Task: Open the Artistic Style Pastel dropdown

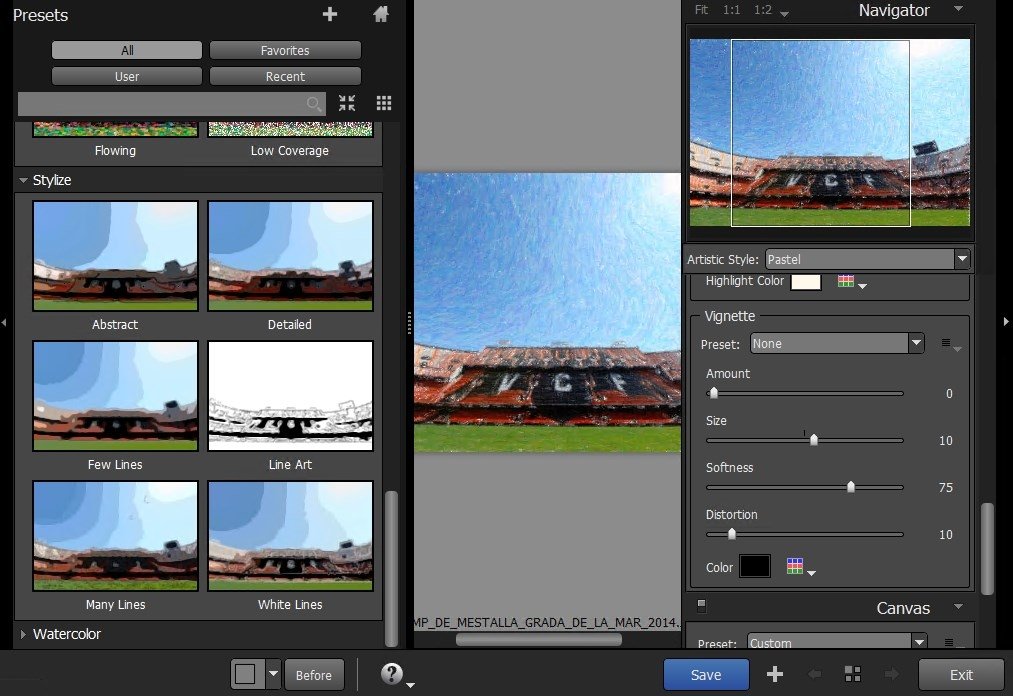Action: [x=867, y=259]
